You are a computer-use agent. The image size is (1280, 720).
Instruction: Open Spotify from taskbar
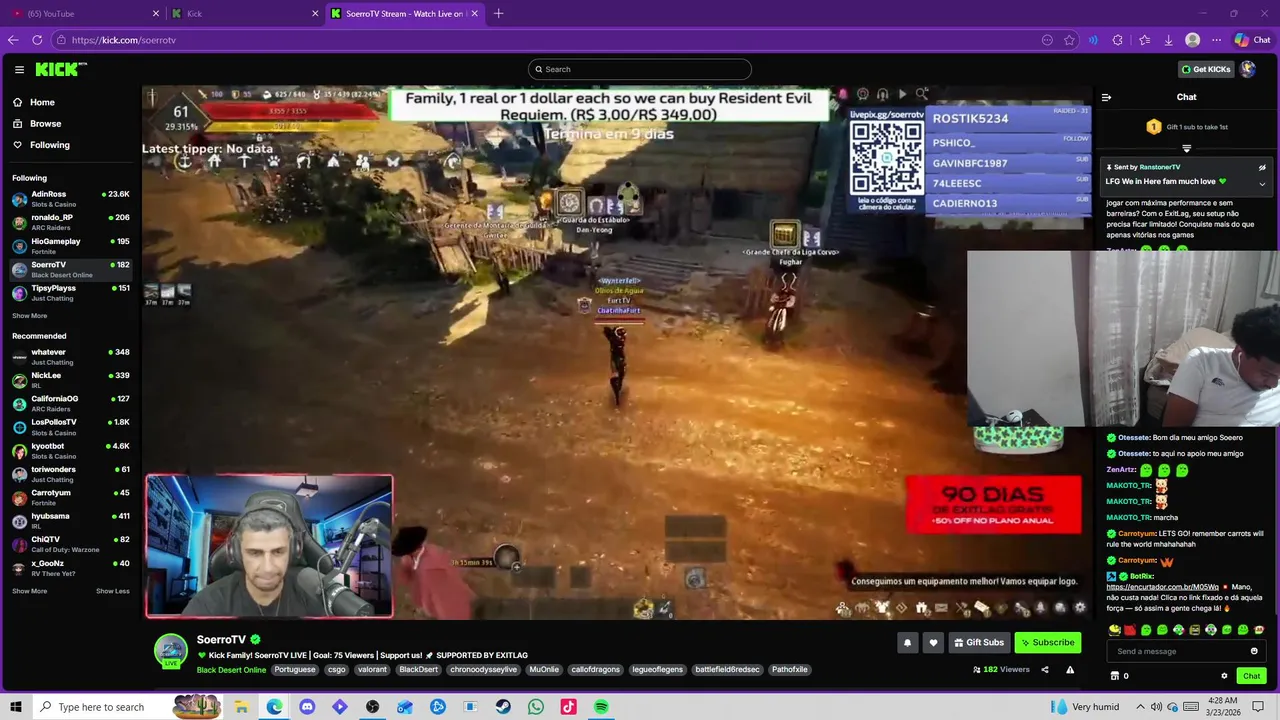(601, 707)
